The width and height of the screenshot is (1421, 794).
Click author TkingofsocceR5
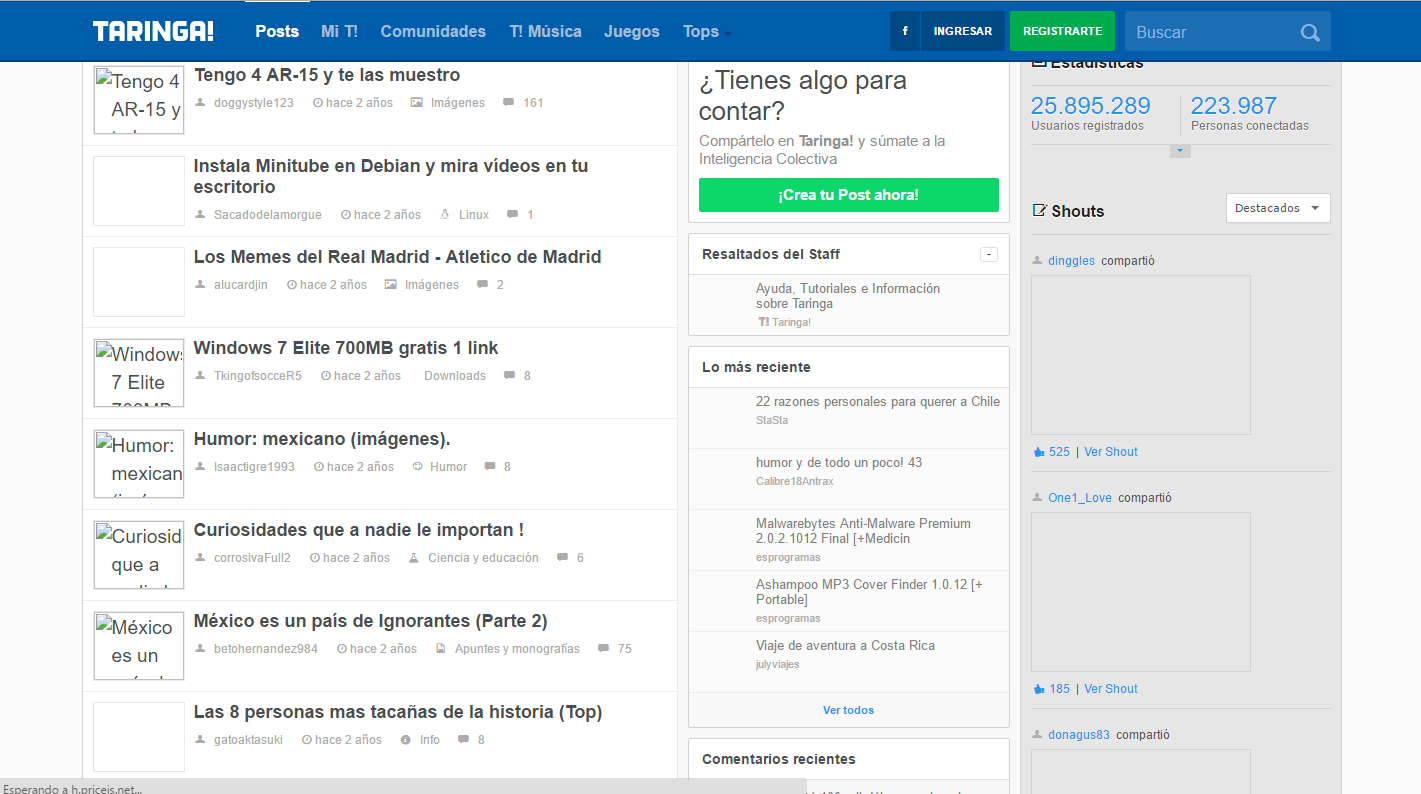point(257,376)
